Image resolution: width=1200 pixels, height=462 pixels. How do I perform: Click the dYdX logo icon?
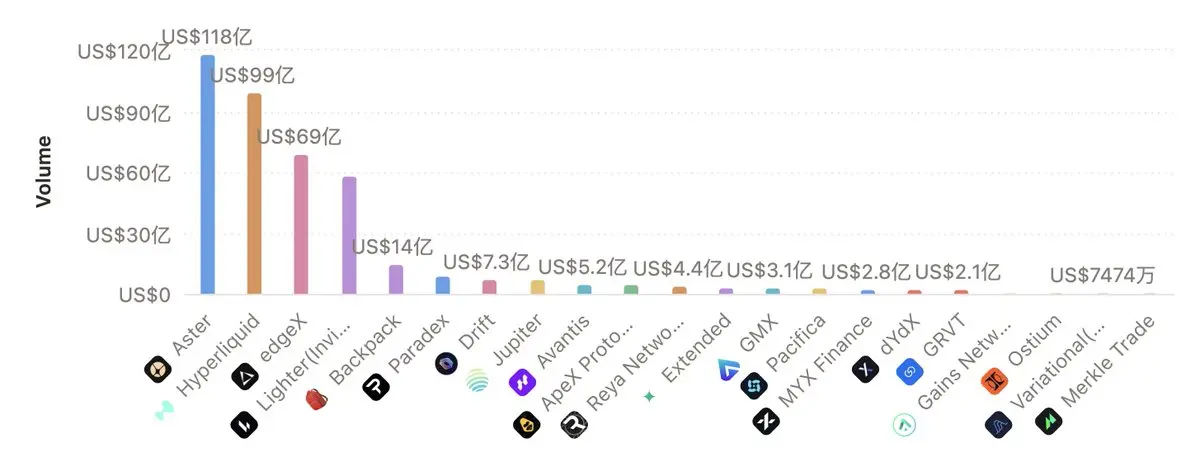pyautogui.click(x=865, y=370)
